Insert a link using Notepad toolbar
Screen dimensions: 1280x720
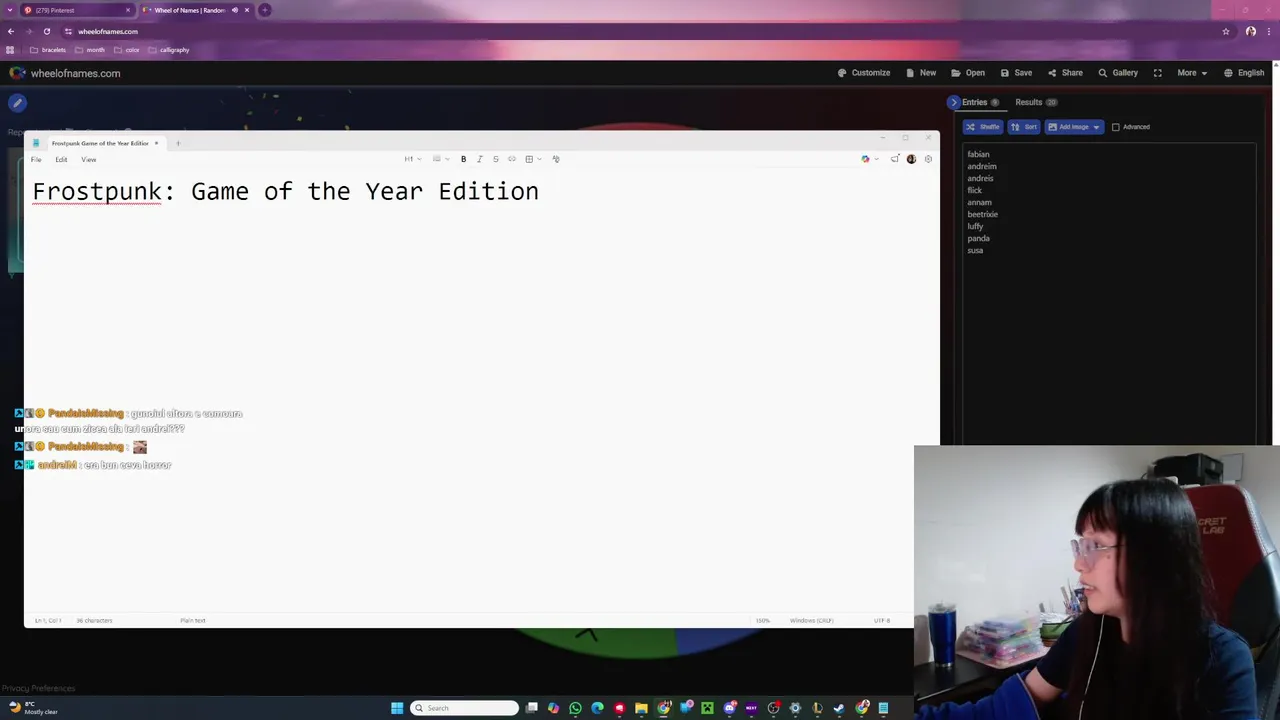click(512, 159)
